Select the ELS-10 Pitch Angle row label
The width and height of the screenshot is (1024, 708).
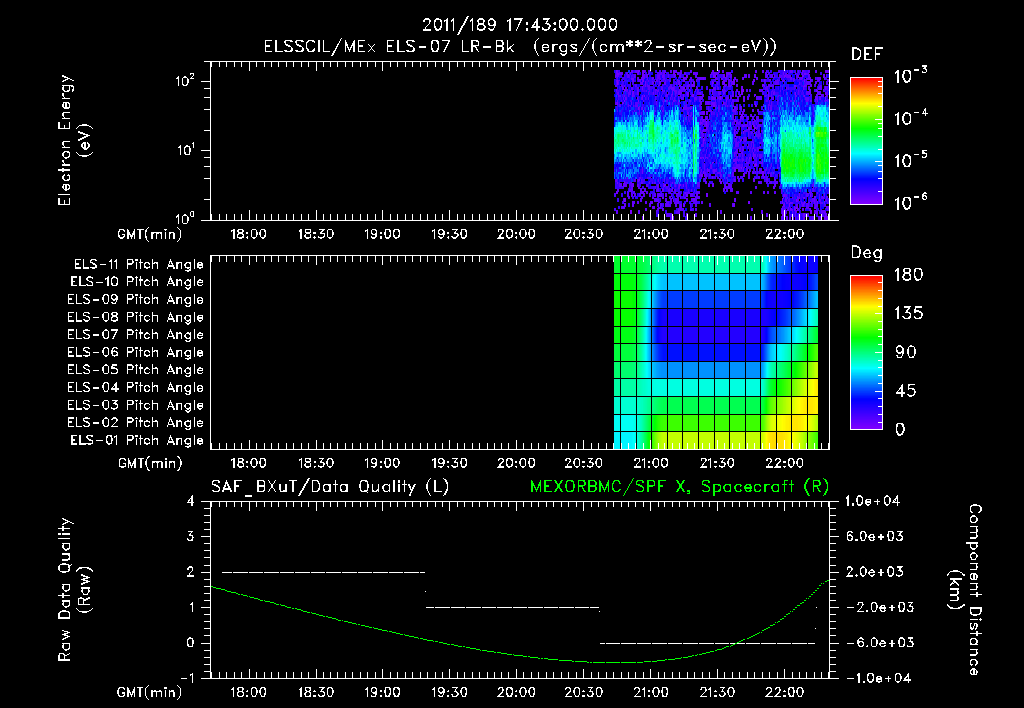point(137,282)
